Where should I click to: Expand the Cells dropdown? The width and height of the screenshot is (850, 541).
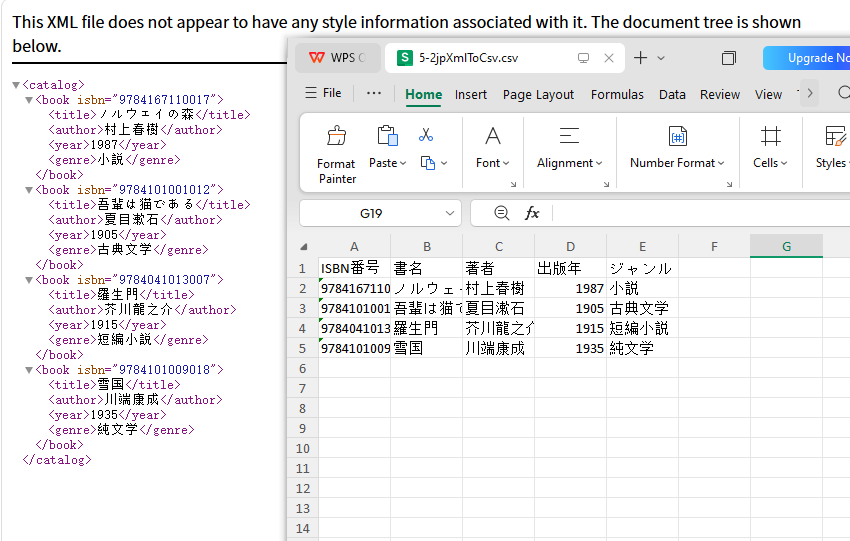(x=784, y=163)
